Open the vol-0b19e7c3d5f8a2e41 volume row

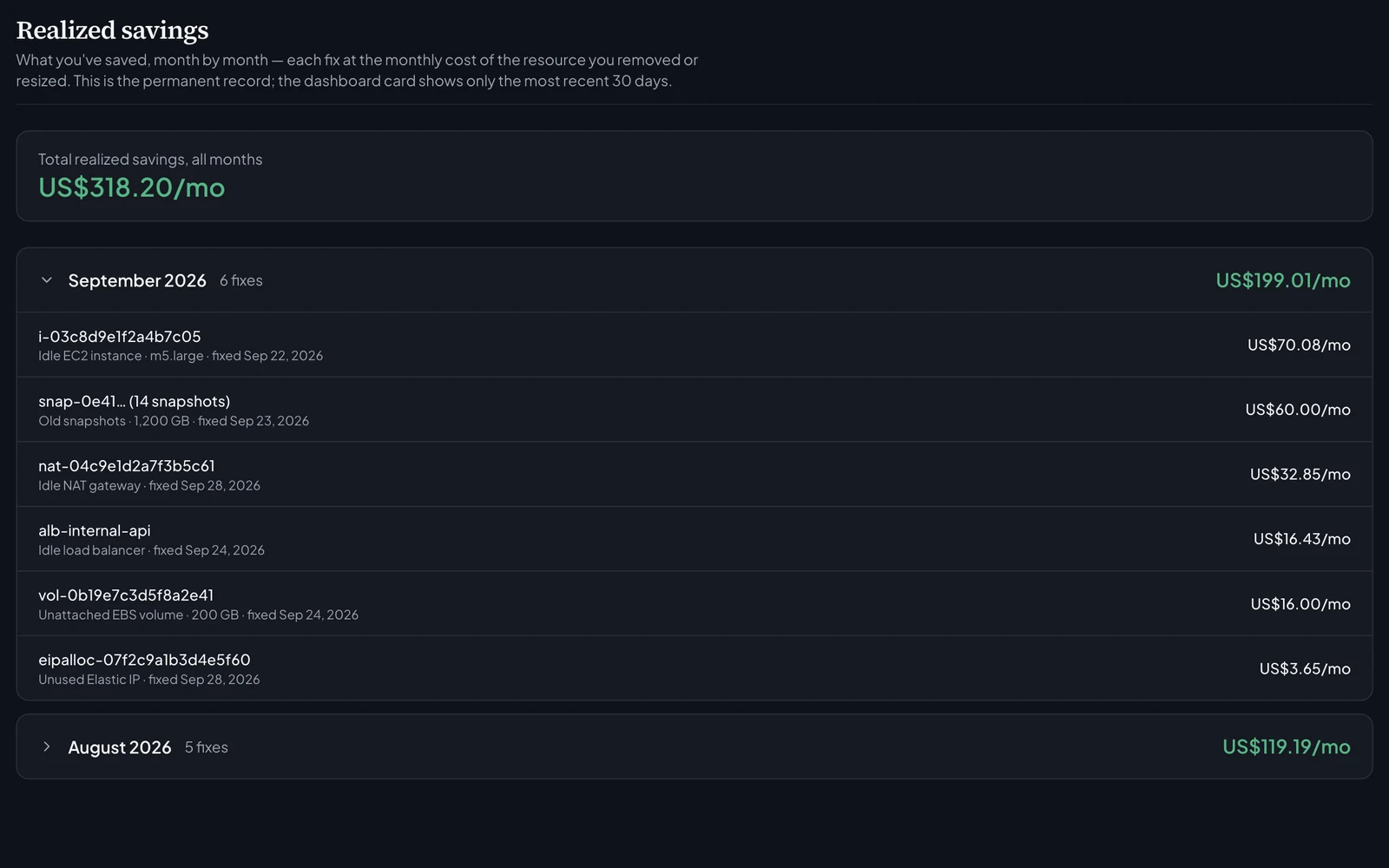tap(694, 604)
